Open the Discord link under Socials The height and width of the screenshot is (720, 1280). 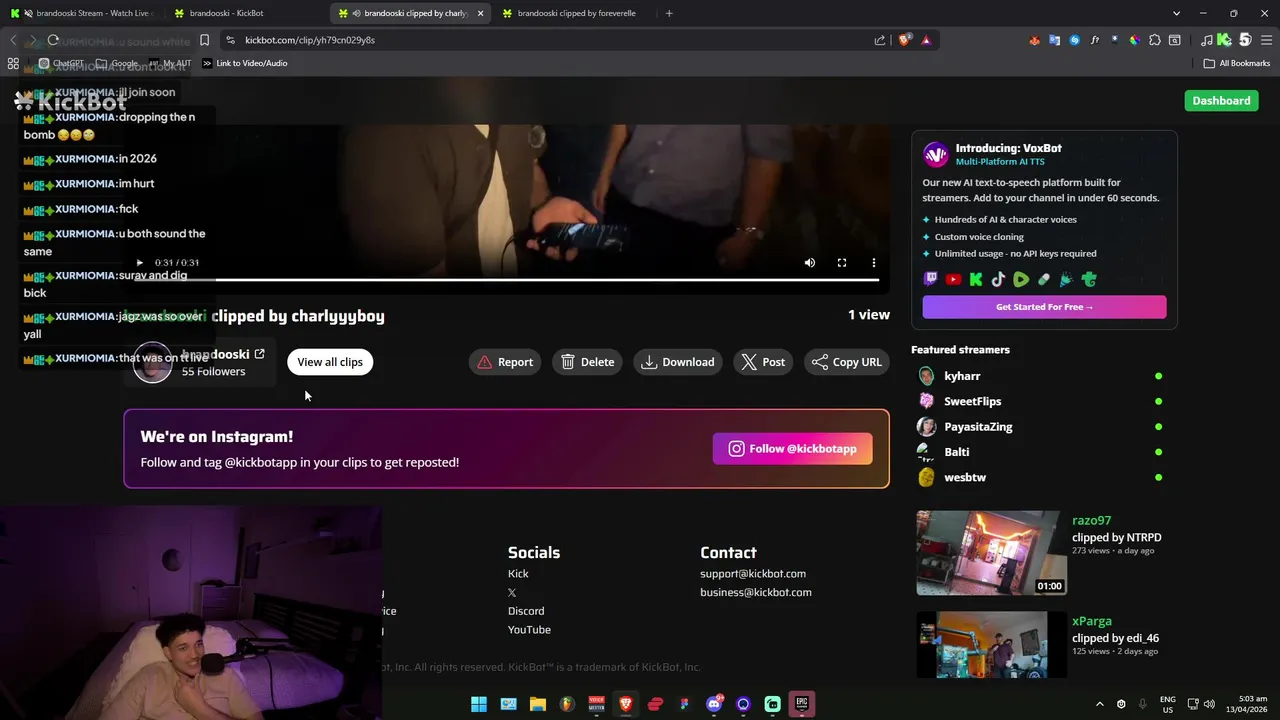526,611
